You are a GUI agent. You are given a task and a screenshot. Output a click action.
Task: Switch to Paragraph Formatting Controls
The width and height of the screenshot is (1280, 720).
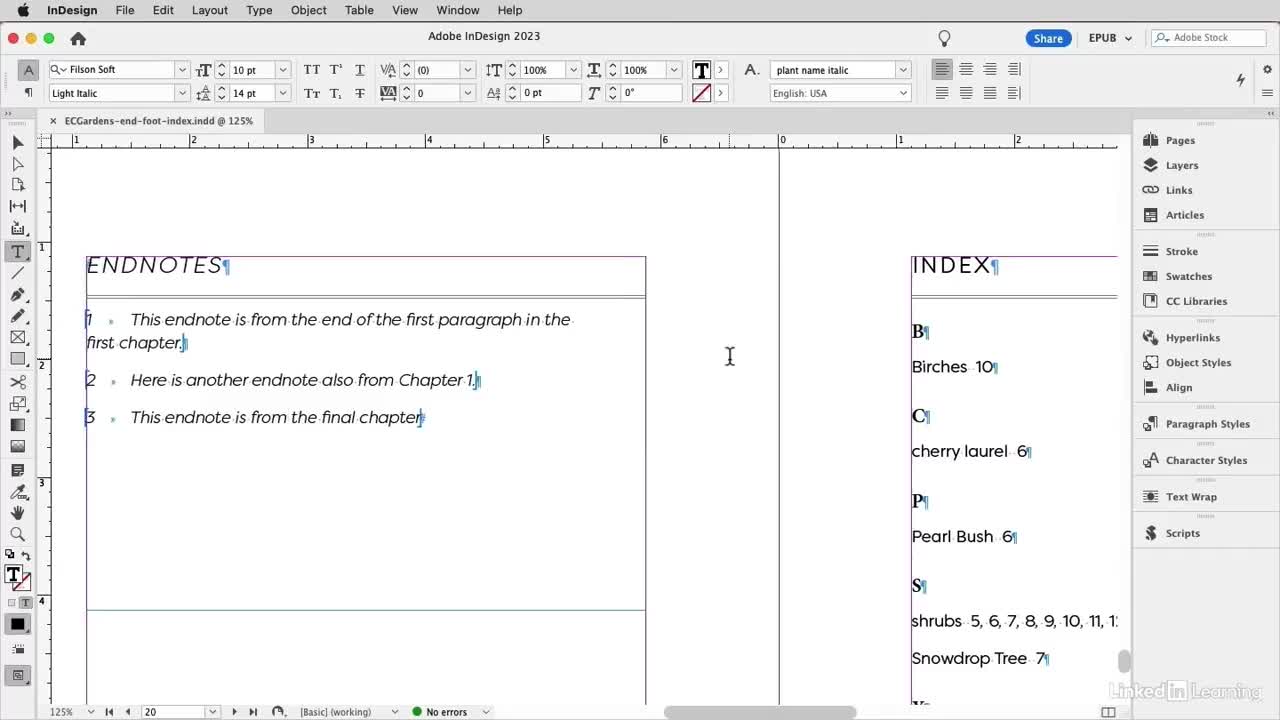[28, 93]
